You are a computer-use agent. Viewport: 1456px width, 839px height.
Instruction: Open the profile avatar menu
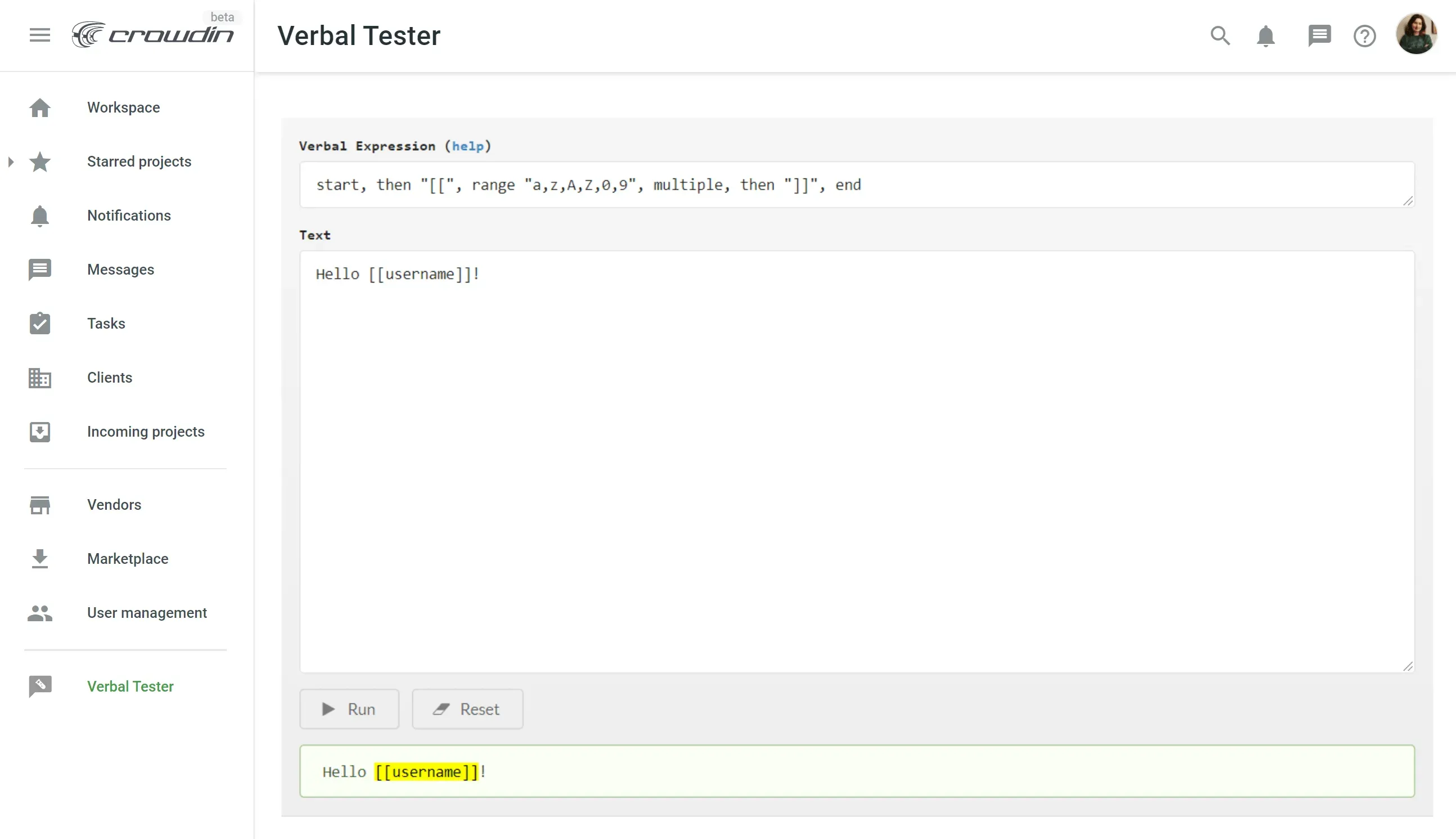[1417, 34]
